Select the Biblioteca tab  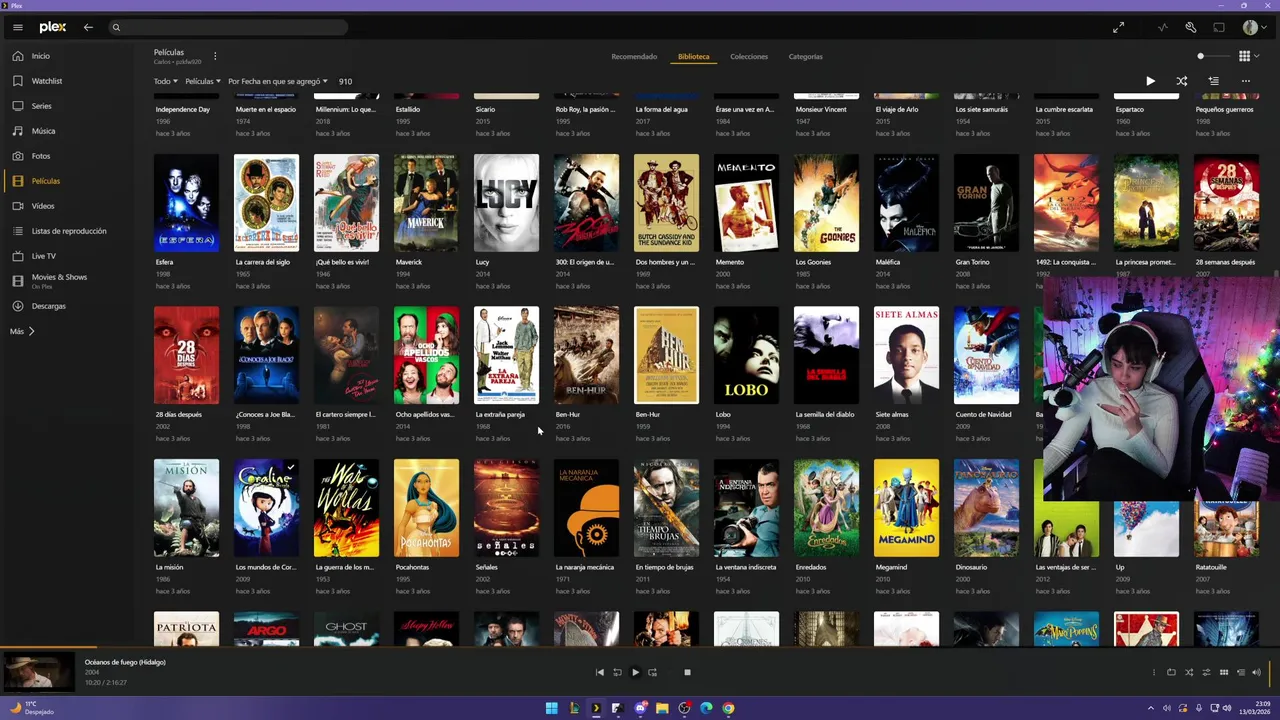tap(693, 57)
